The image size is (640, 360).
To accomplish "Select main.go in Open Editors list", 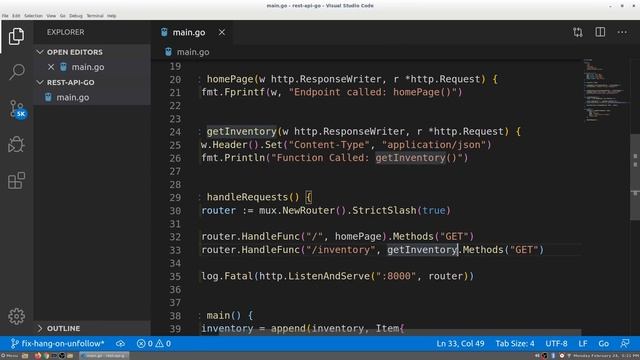I will [x=92, y=67].
